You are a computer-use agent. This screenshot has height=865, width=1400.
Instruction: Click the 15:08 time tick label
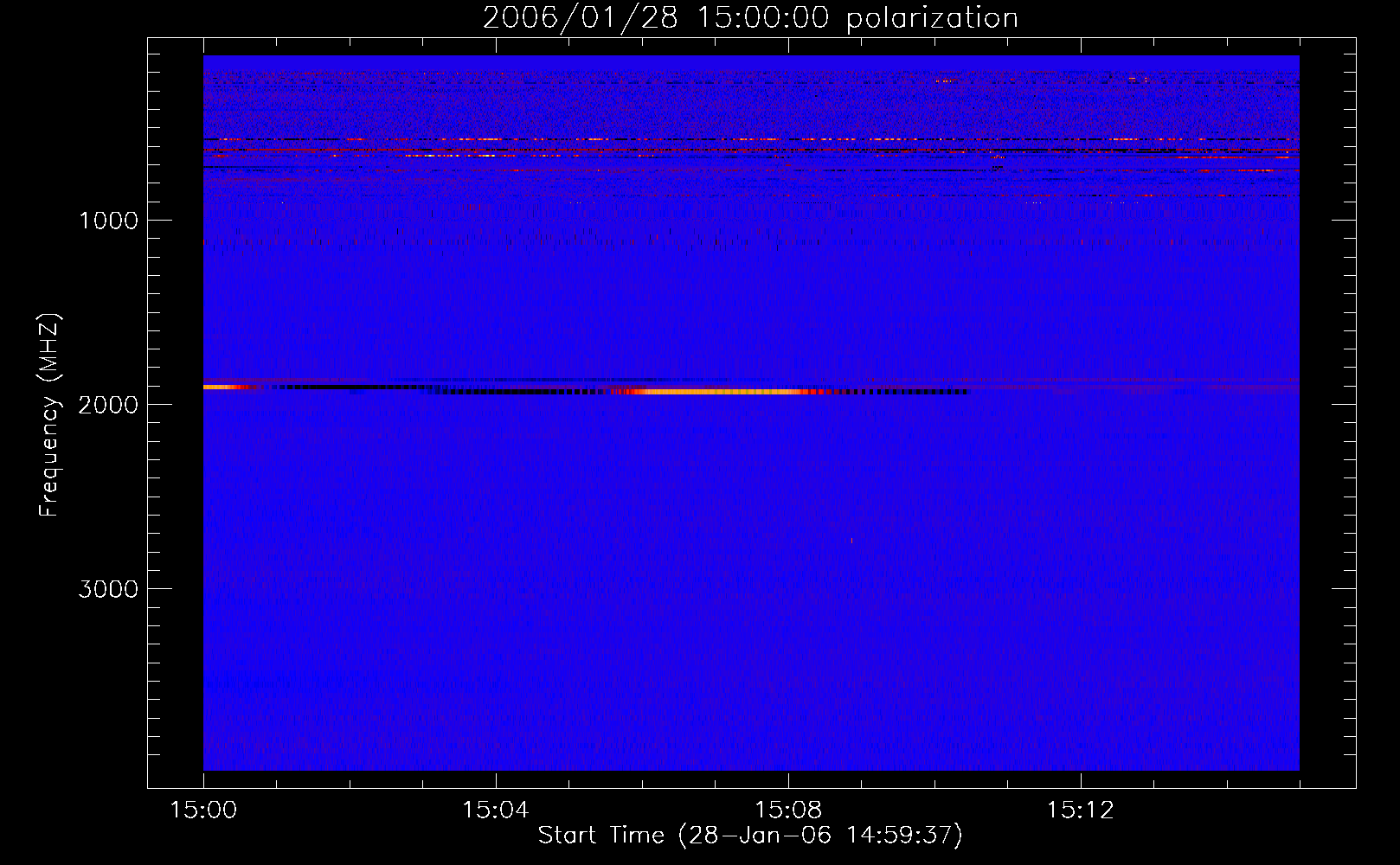[788, 811]
